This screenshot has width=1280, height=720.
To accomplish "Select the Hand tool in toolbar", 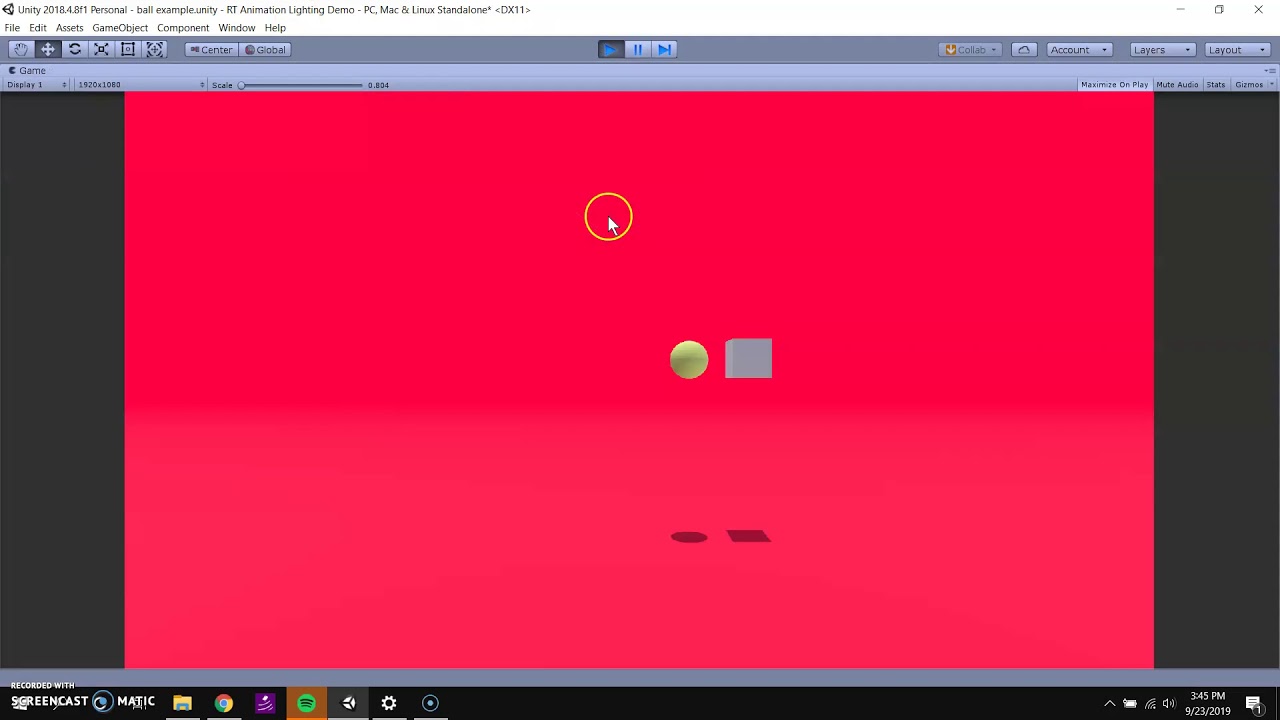I will click(x=20, y=49).
